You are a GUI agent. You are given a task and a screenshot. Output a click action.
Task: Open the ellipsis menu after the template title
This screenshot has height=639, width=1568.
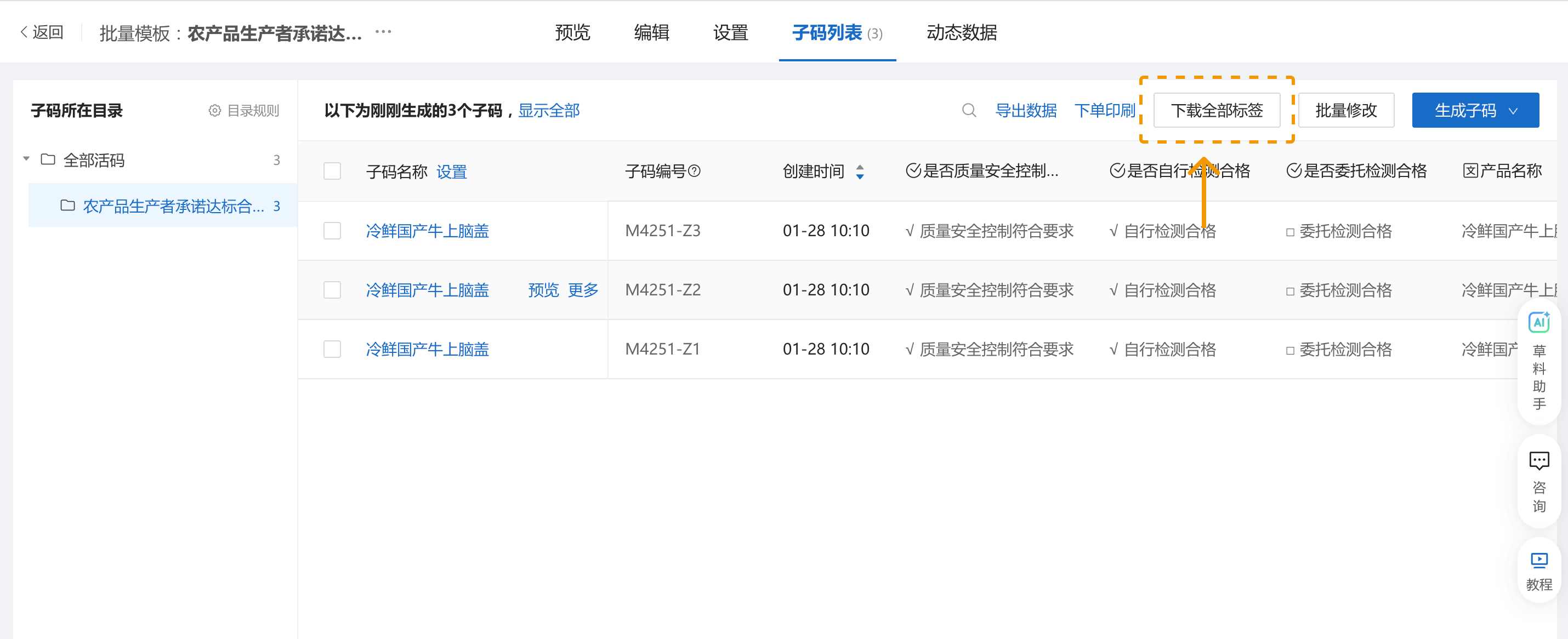point(383,32)
